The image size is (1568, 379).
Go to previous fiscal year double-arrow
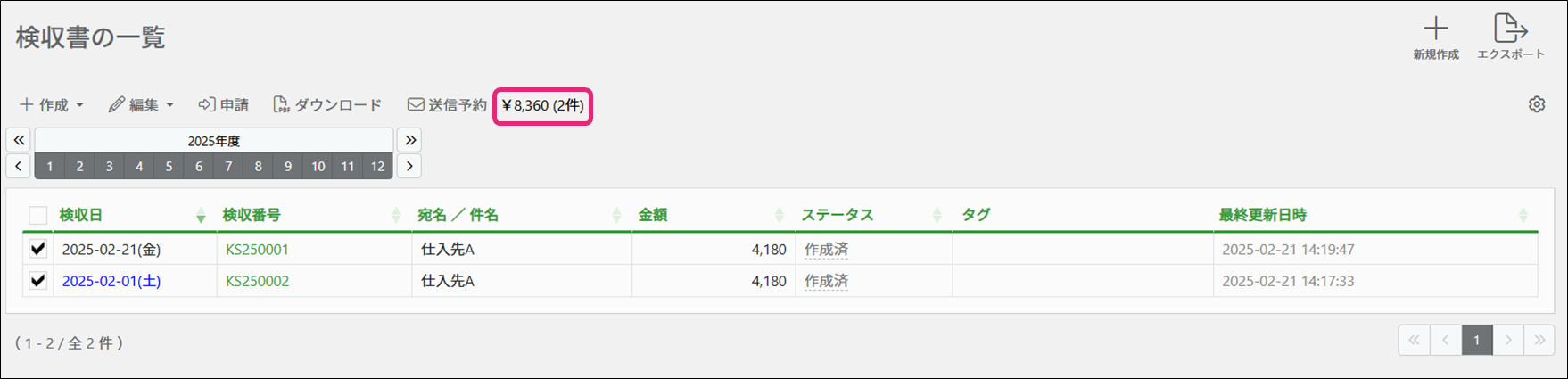coord(19,140)
